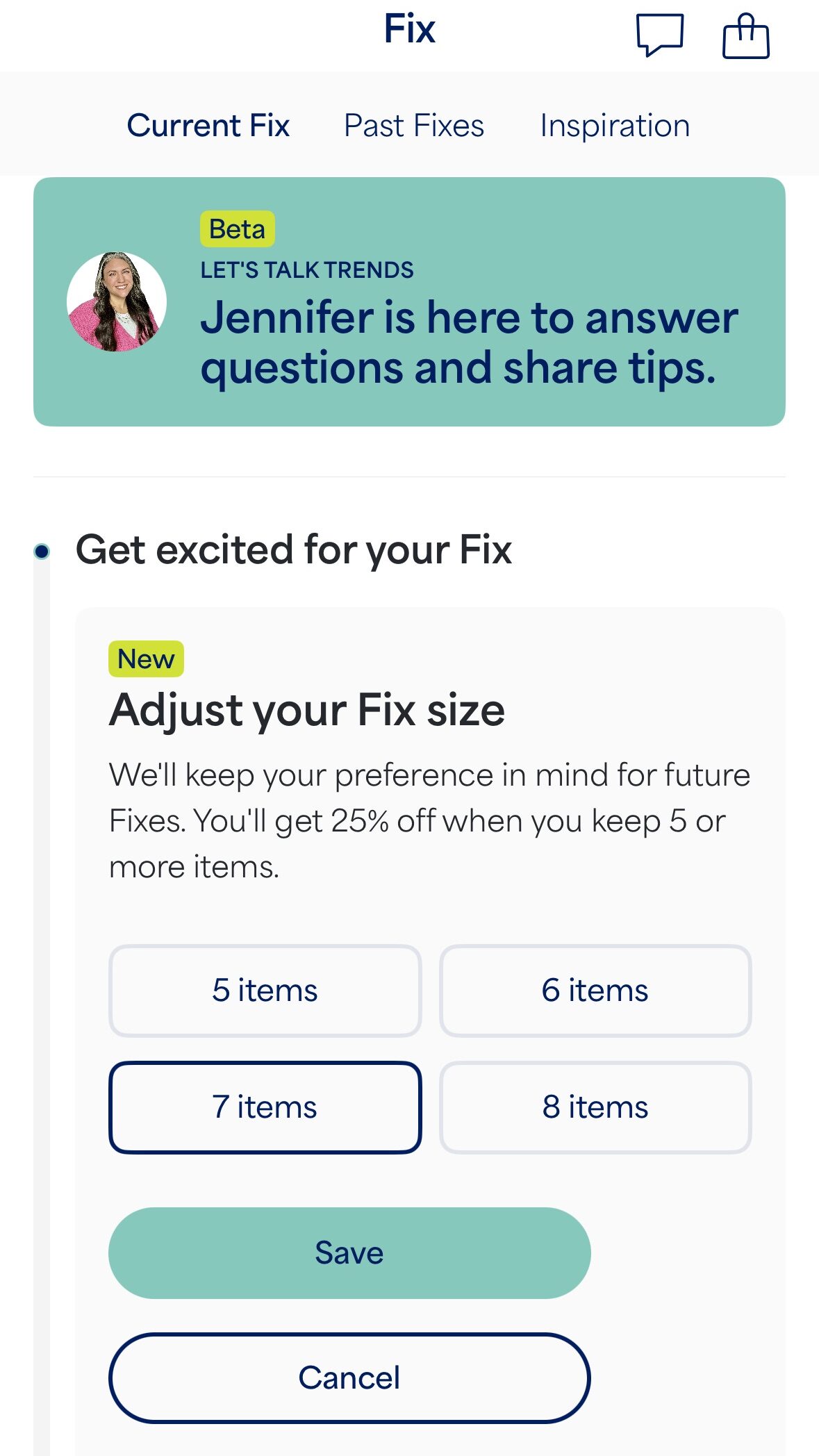Cancel the Fix size adjustment
This screenshot has width=819, height=1456.
click(349, 1378)
